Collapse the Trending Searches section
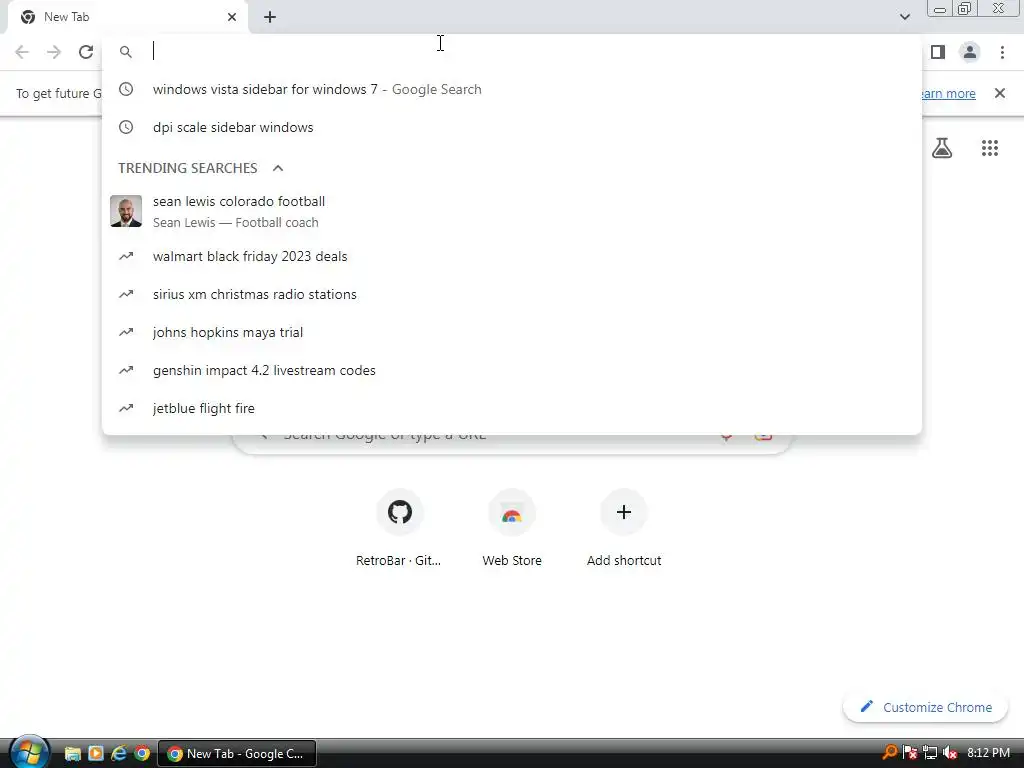1024x768 pixels. [278, 168]
